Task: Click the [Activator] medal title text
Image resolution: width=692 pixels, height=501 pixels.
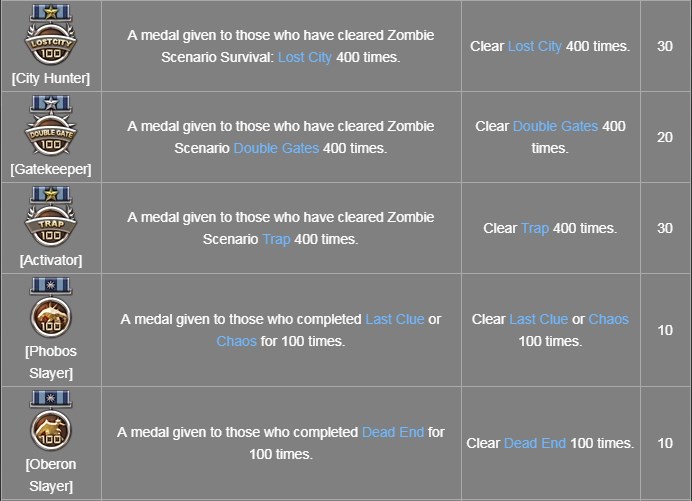Action: click(x=50, y=260)
